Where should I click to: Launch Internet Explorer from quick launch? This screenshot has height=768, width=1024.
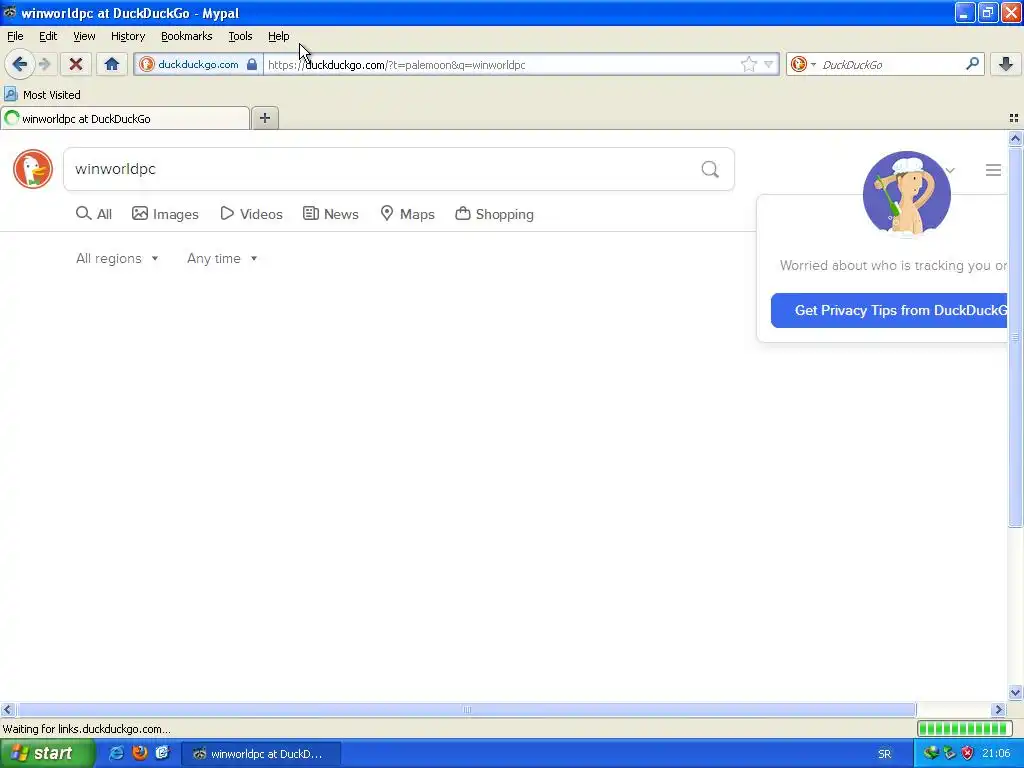pyautogui.click(x=116, y=754)
